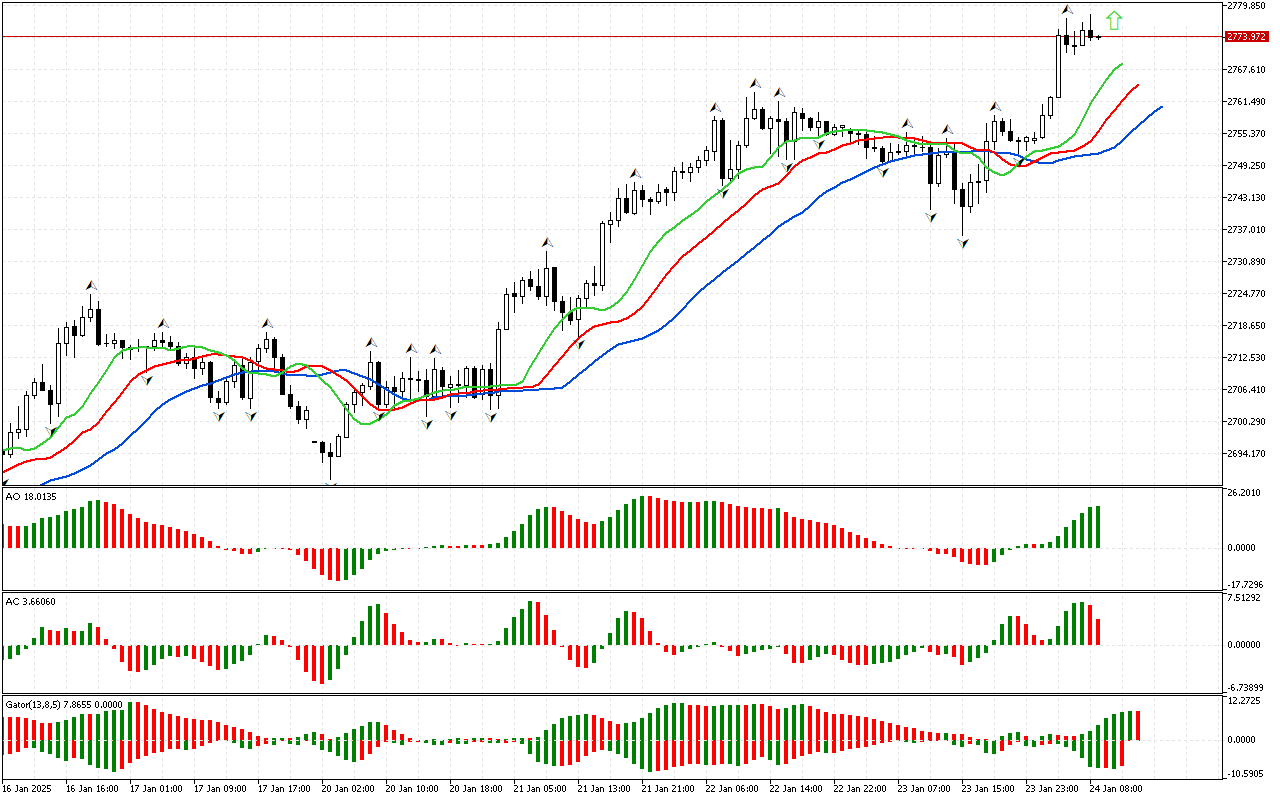Click the AC scale zero value 0.00000
Viewport: 1280px width, 800px height.
[x=1246, y=645]
